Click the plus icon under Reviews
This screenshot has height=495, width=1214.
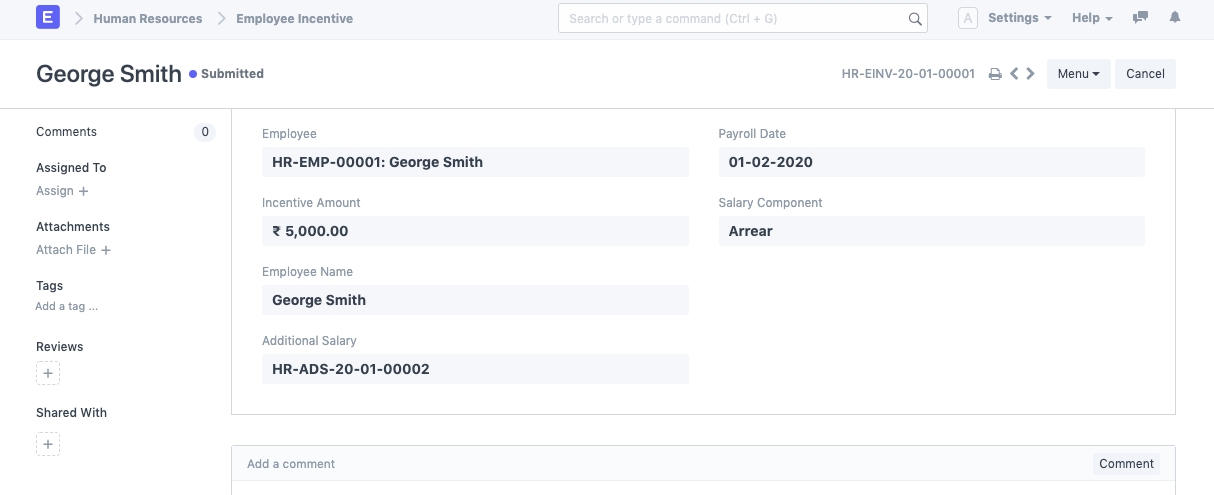coord(48,374)
